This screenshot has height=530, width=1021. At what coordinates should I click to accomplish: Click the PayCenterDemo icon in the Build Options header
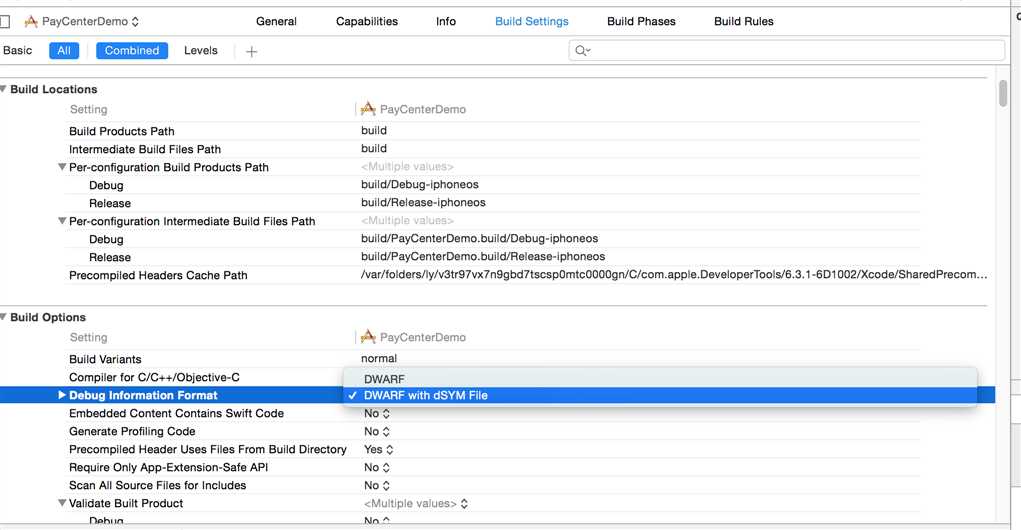(x=368, y=337)
